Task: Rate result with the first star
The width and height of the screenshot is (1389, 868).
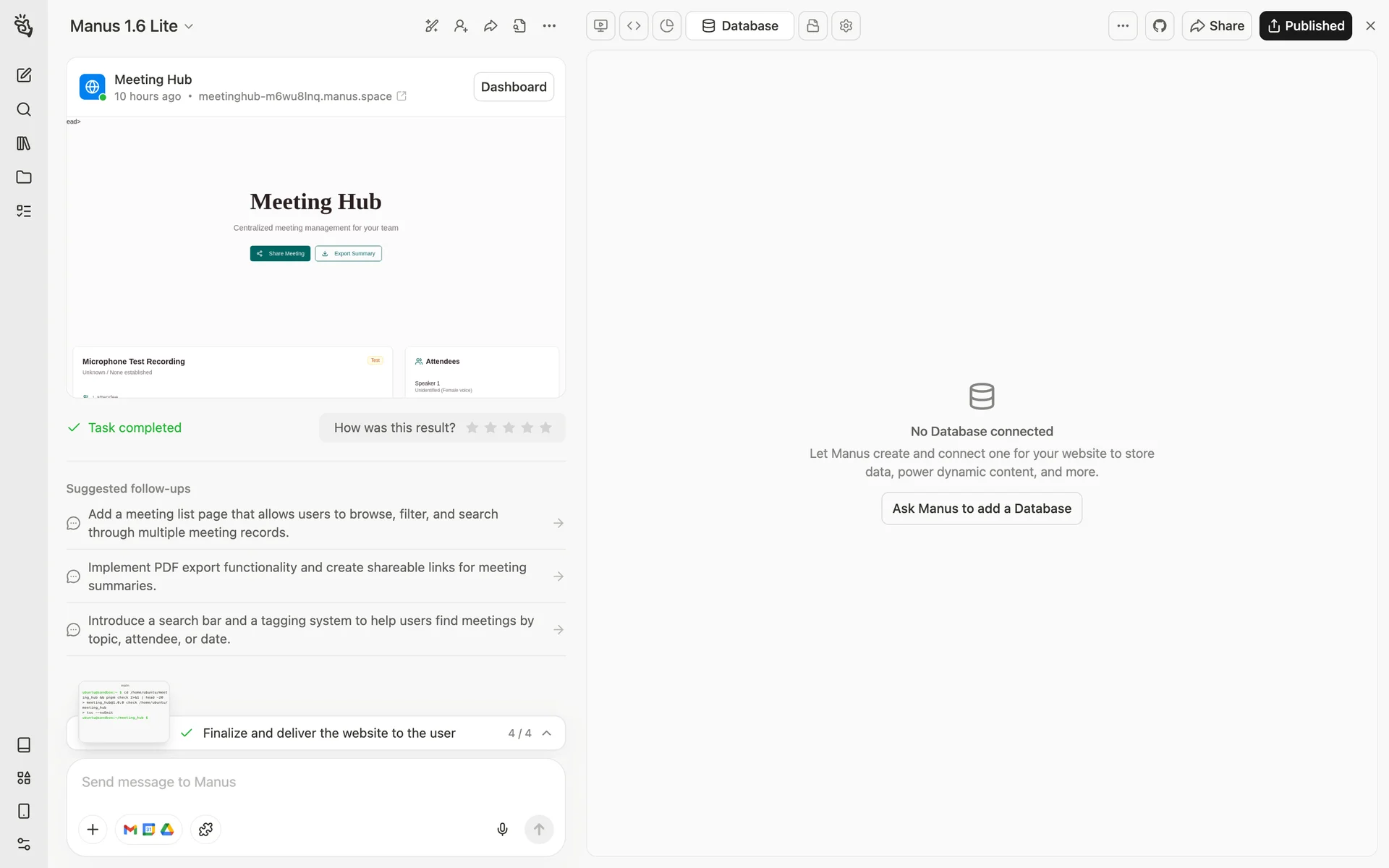Action: click(x=472, y=427)
